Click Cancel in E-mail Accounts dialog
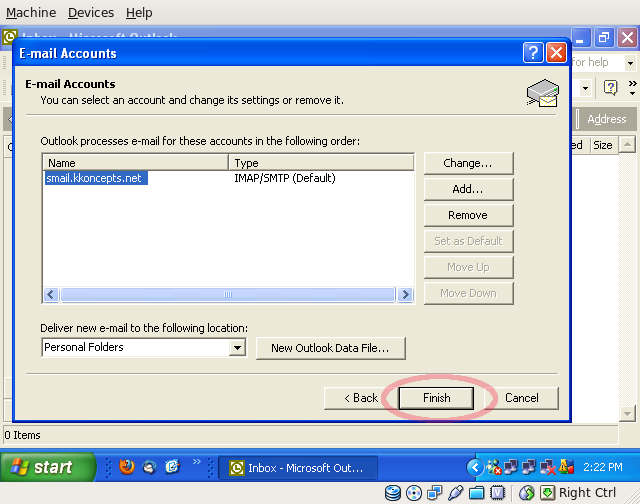This screenshot has height=504, width=640. (x=522, y=398)
